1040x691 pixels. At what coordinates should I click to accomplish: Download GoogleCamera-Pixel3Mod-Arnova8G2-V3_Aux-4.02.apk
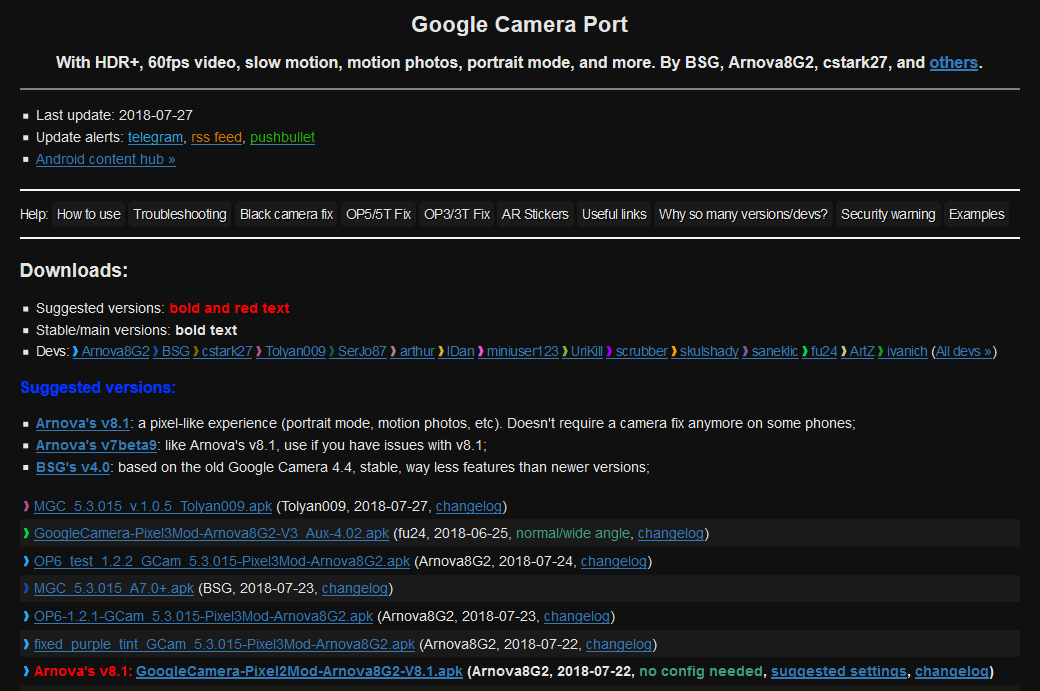(x=212, y=533)
